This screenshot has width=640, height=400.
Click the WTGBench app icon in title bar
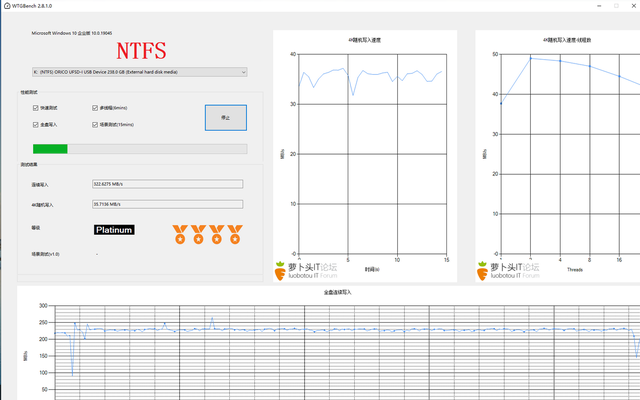click(x=7, y=6)
